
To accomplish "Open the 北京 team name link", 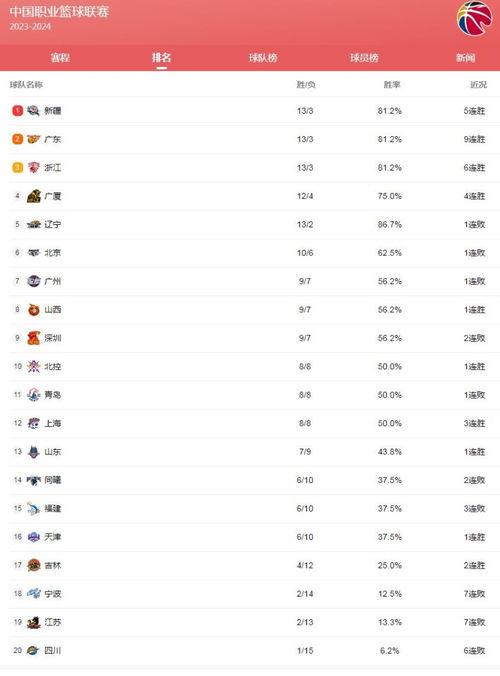I will click(53, 253).
